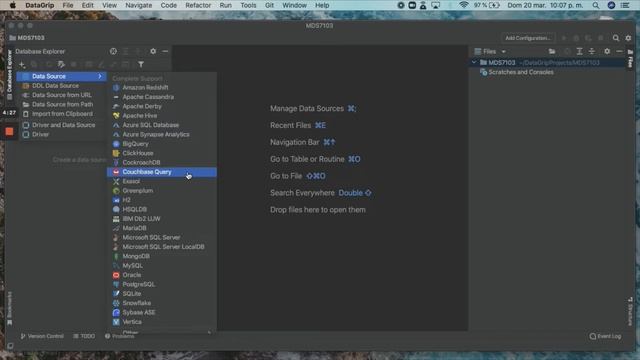This screenshot has height=360, width=640.
Task: Open the Problems tool window
Action: click(120, 336)
